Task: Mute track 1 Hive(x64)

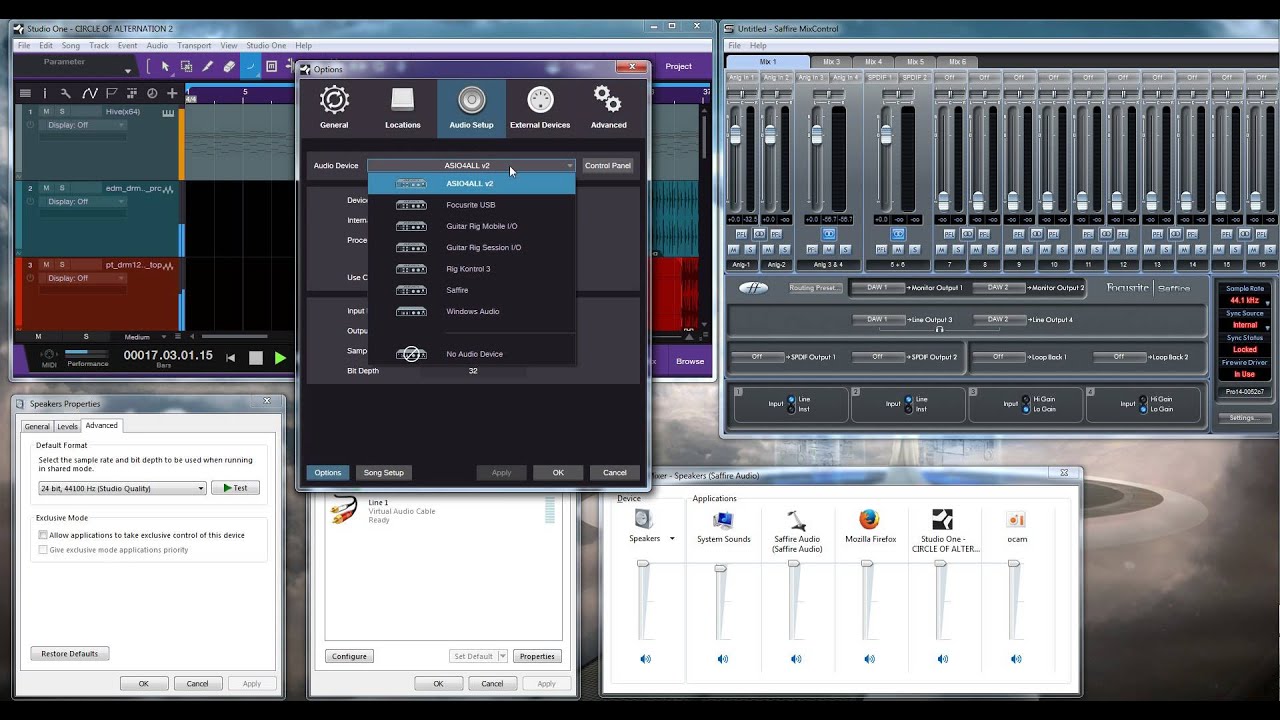Action: [46, 112]
